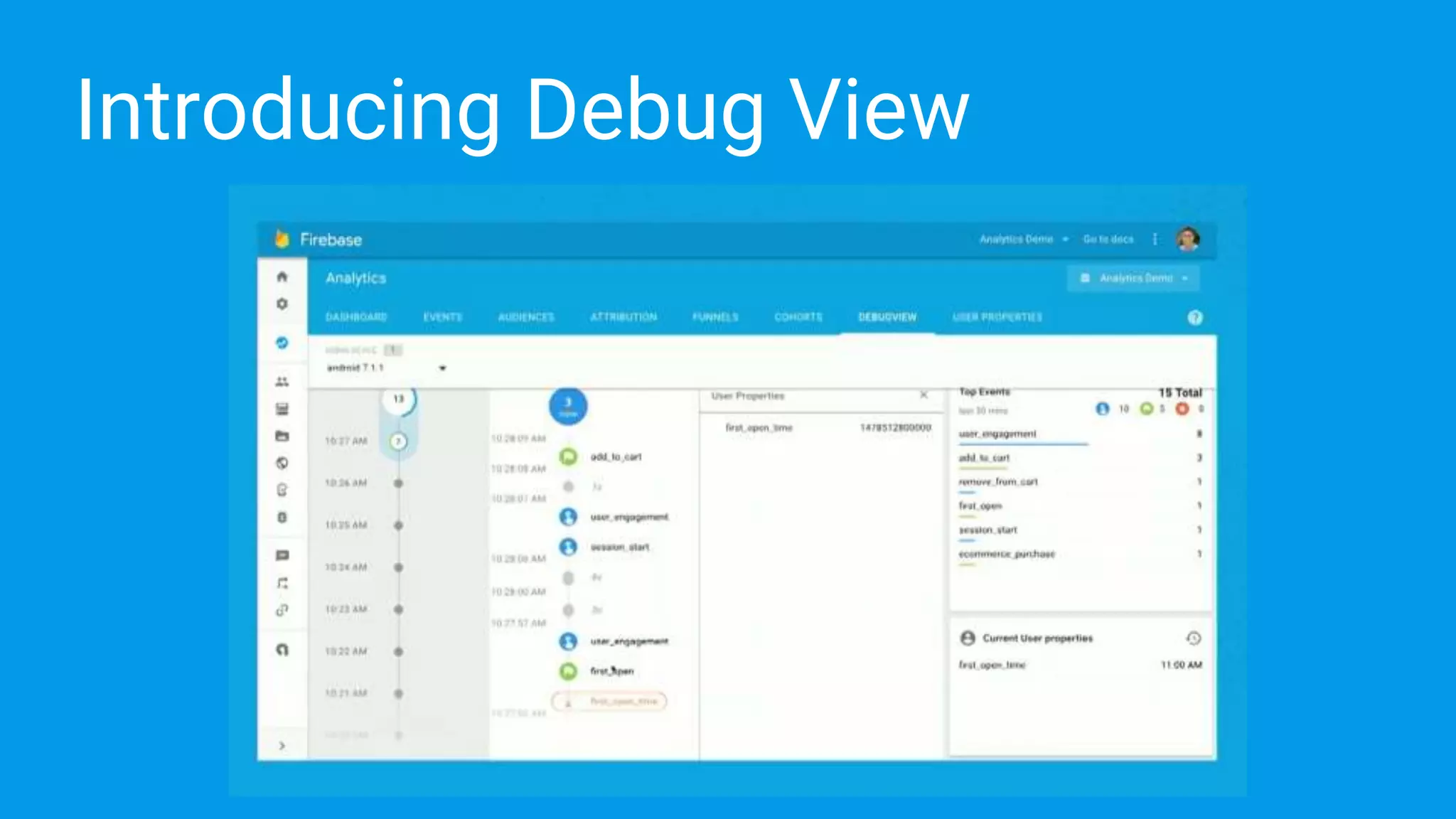This screenshot has width=1456, height=819.
Task: Open project settings gear icon
Action: (282, 304)
